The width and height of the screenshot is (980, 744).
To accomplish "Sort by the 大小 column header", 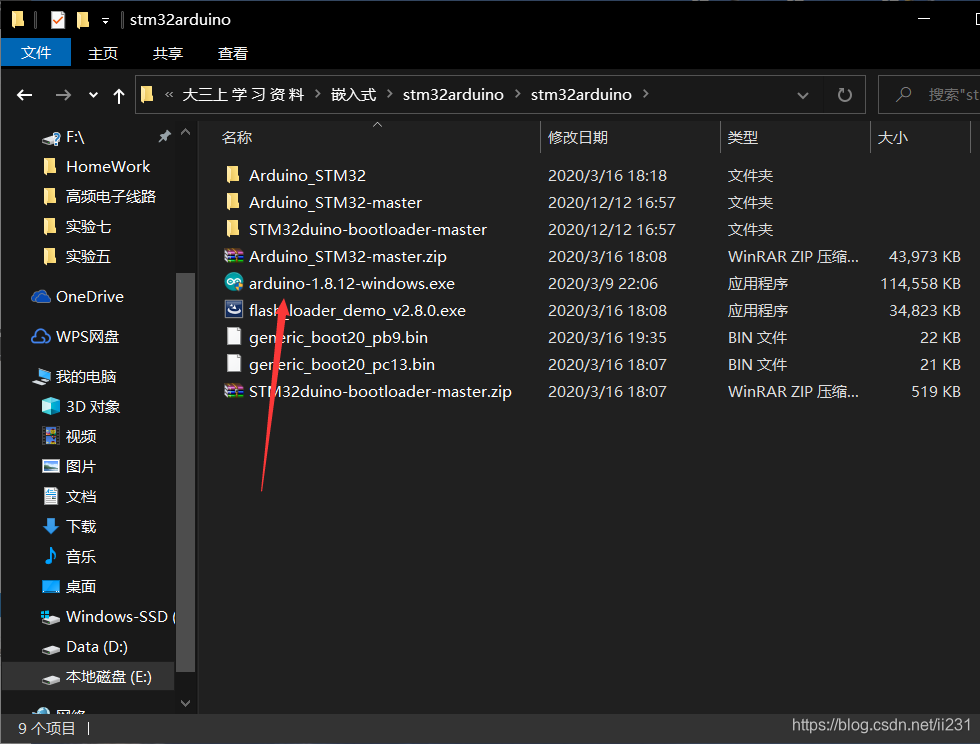I will coord(892,138).
